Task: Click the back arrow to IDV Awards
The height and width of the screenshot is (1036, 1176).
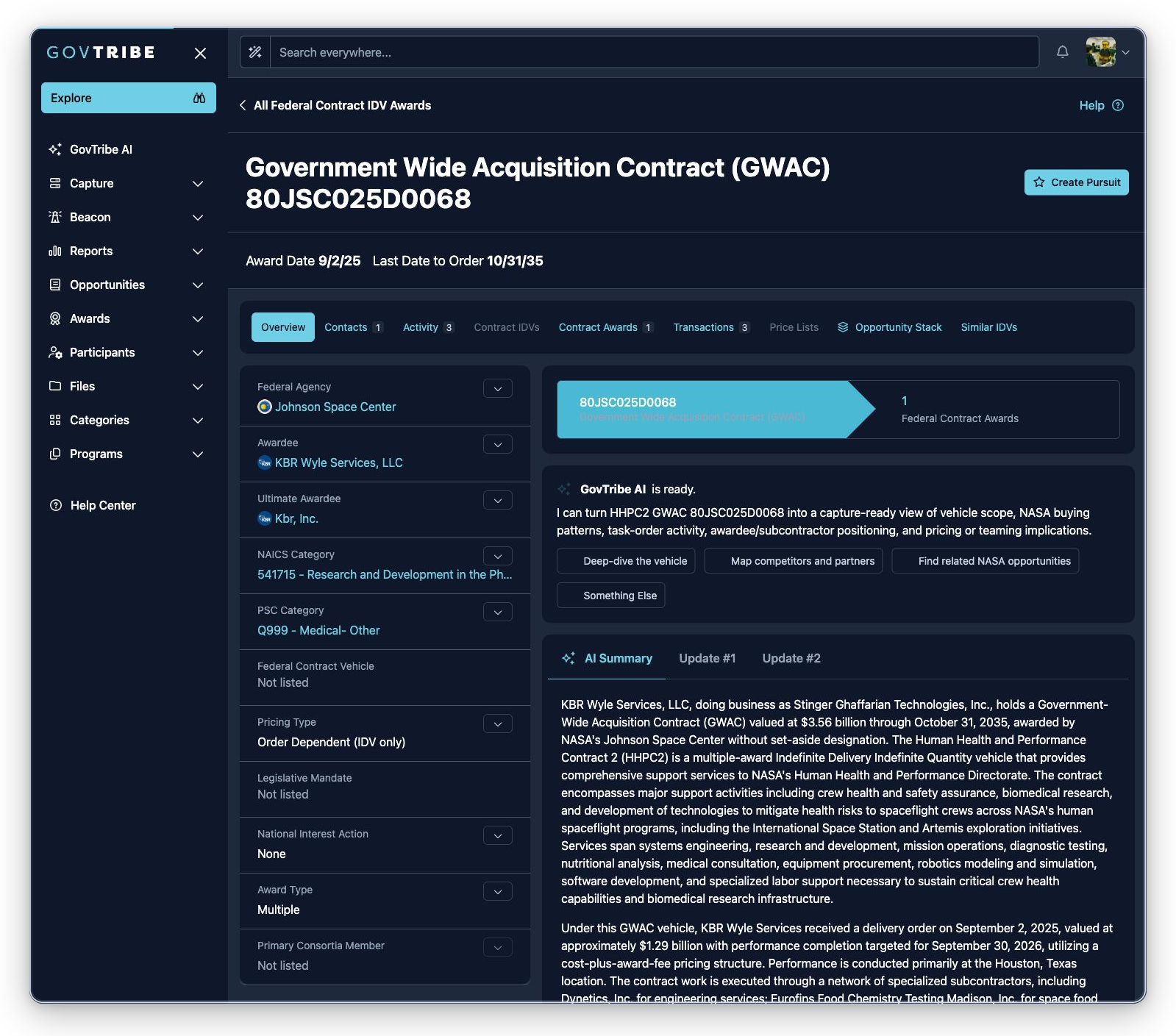Action: tap(243, 105)
